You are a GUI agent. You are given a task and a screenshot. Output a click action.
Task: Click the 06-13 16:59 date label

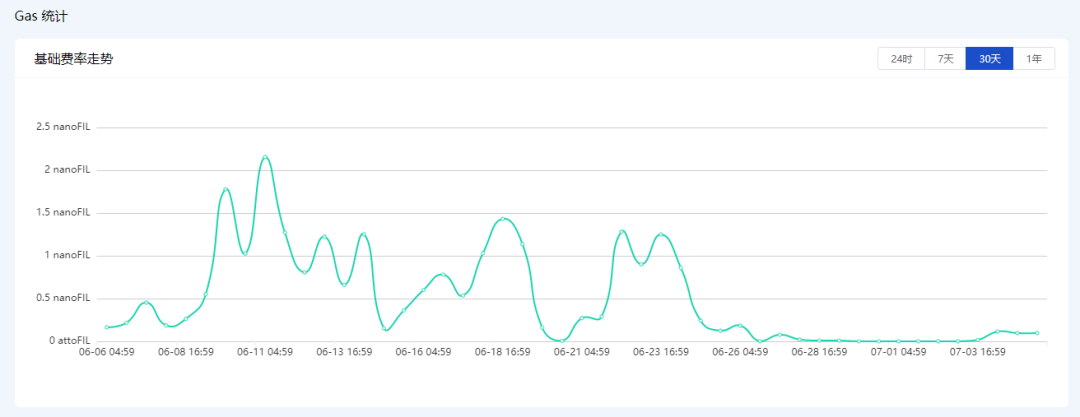(x=344, y=352)
